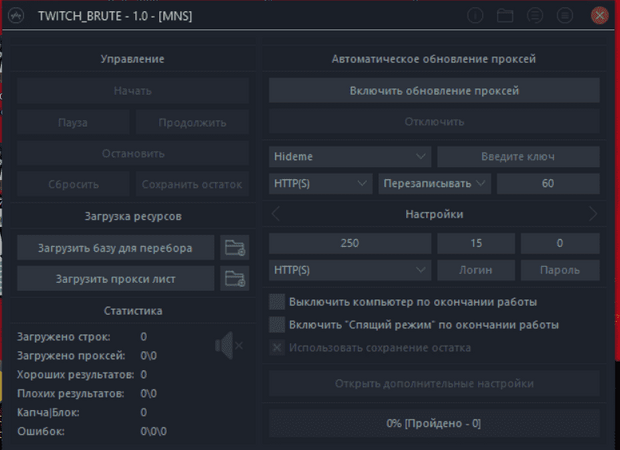
Task: Open the folder icon in the title bar
Action: [505, 16]
